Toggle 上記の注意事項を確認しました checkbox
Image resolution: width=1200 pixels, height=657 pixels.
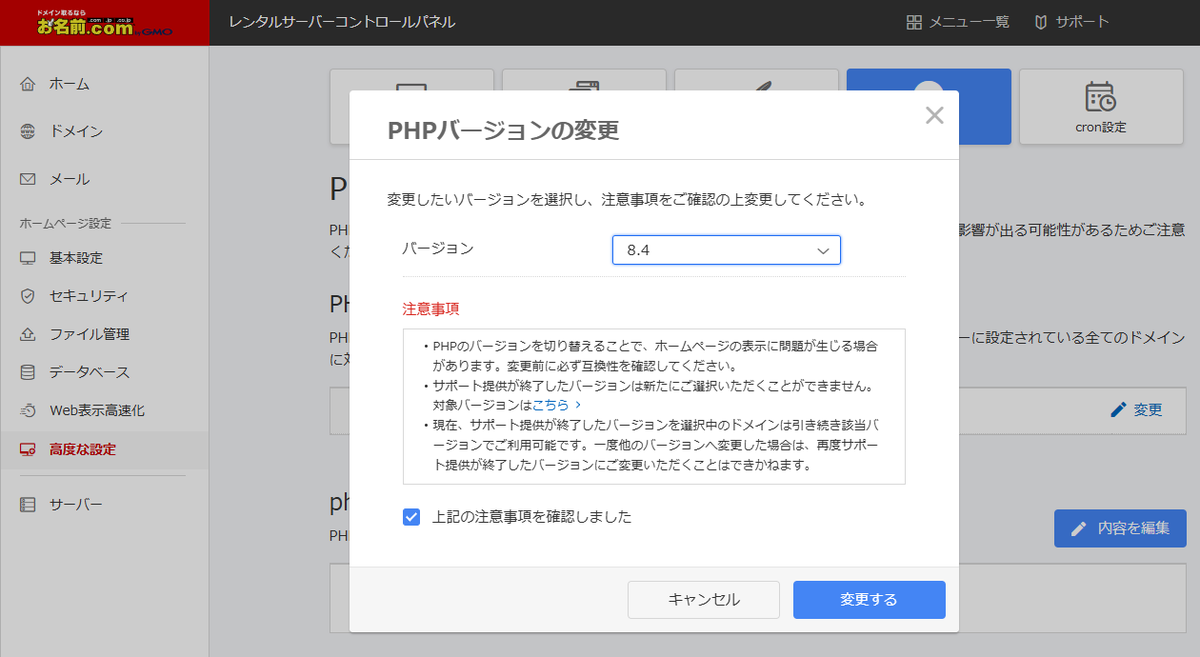[x=411, y=517]
